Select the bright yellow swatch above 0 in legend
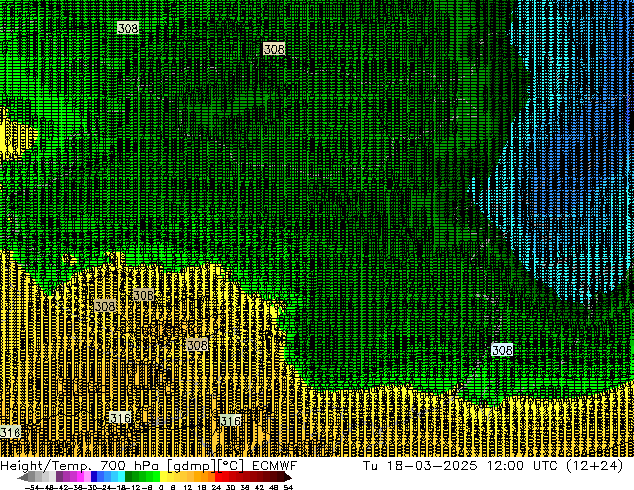The width and height of the screenshot is (634, 490). tap(163, 477)
